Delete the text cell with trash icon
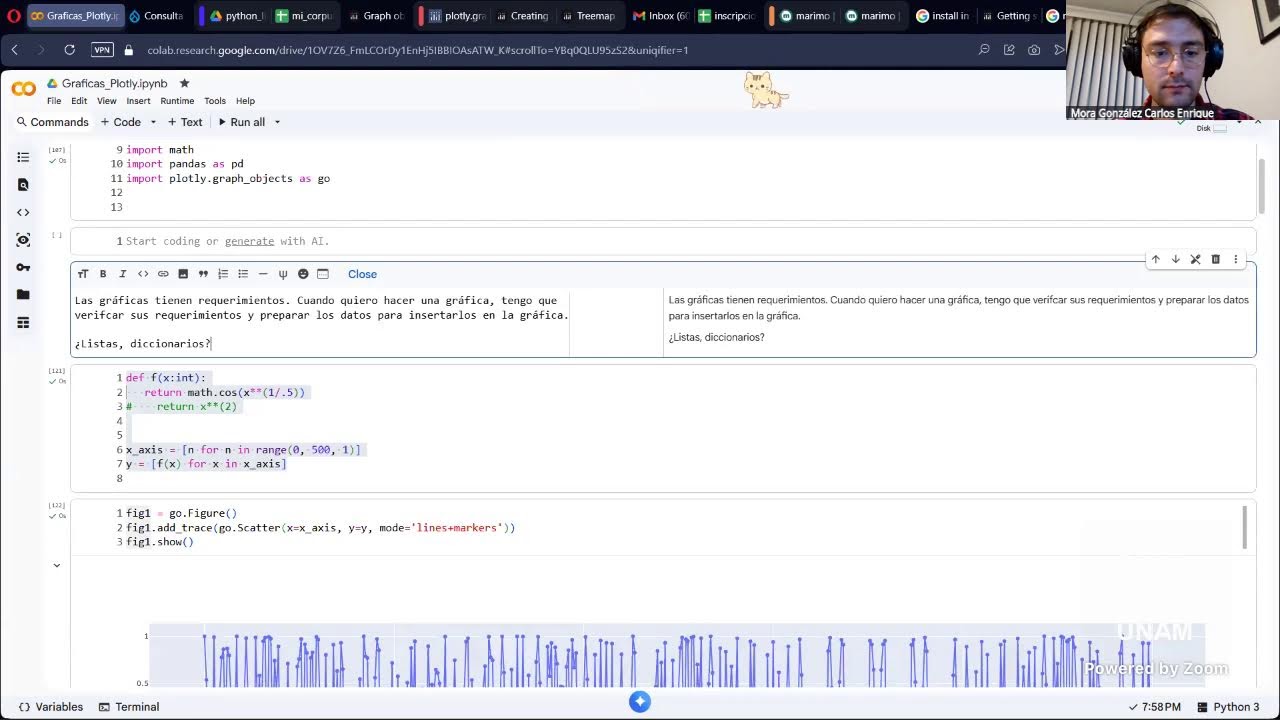 (1215, 259)
